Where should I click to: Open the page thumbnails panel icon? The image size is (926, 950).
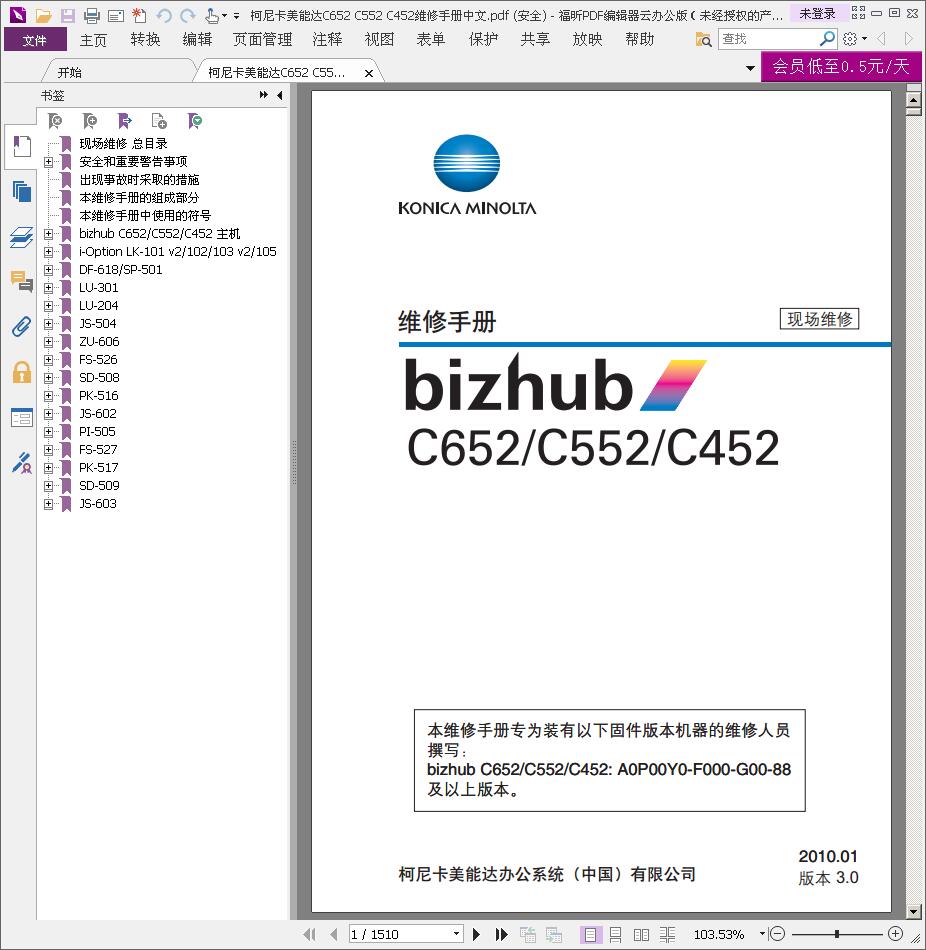click(22, 191)
